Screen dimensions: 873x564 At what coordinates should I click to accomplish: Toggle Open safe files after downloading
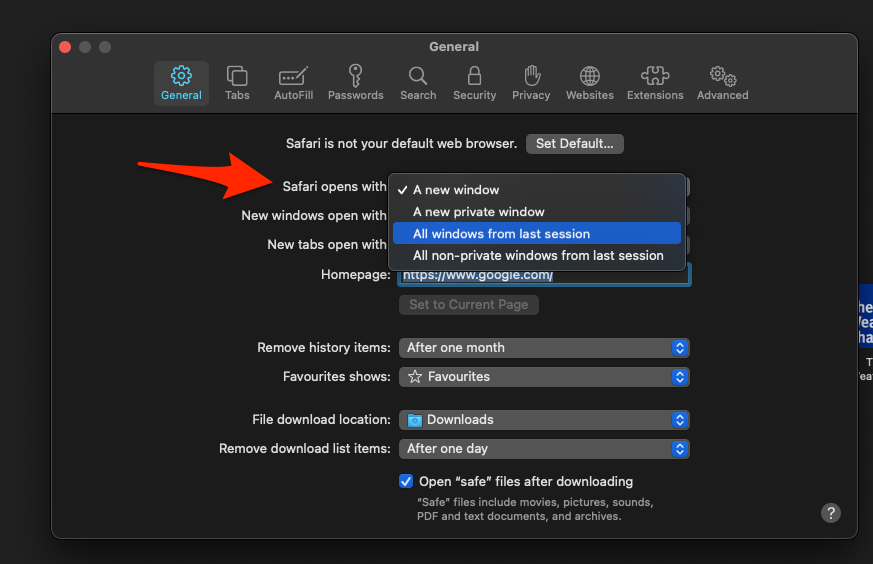(x=406, y=481)
